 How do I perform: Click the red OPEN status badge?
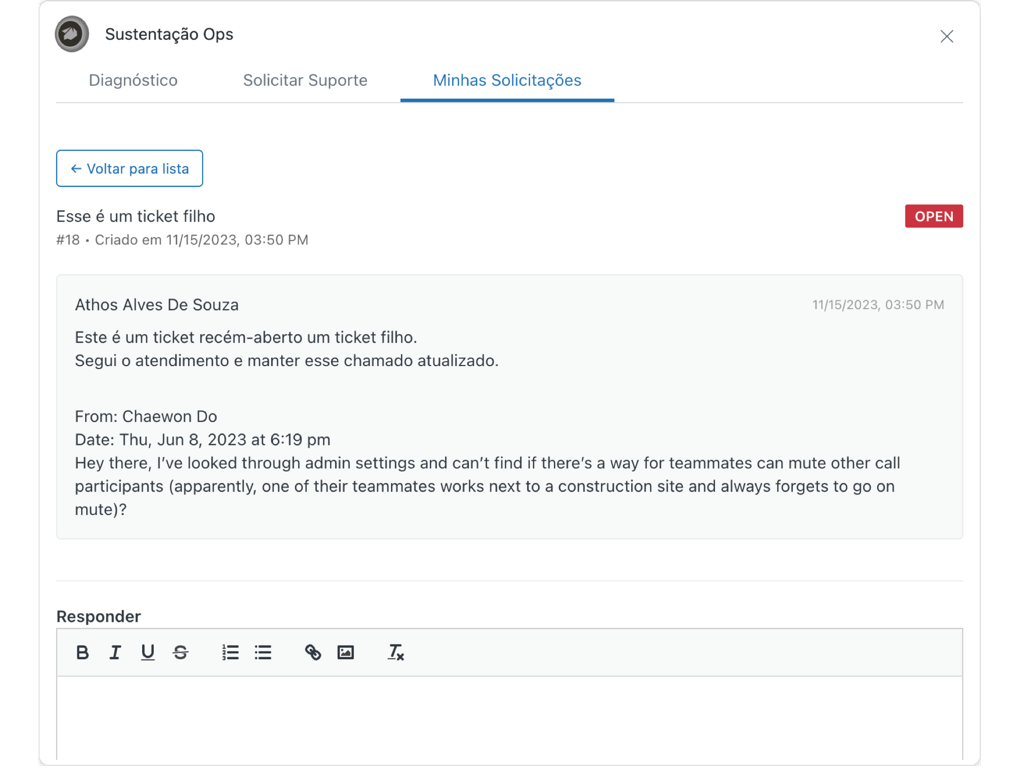[x=933, y=217]
